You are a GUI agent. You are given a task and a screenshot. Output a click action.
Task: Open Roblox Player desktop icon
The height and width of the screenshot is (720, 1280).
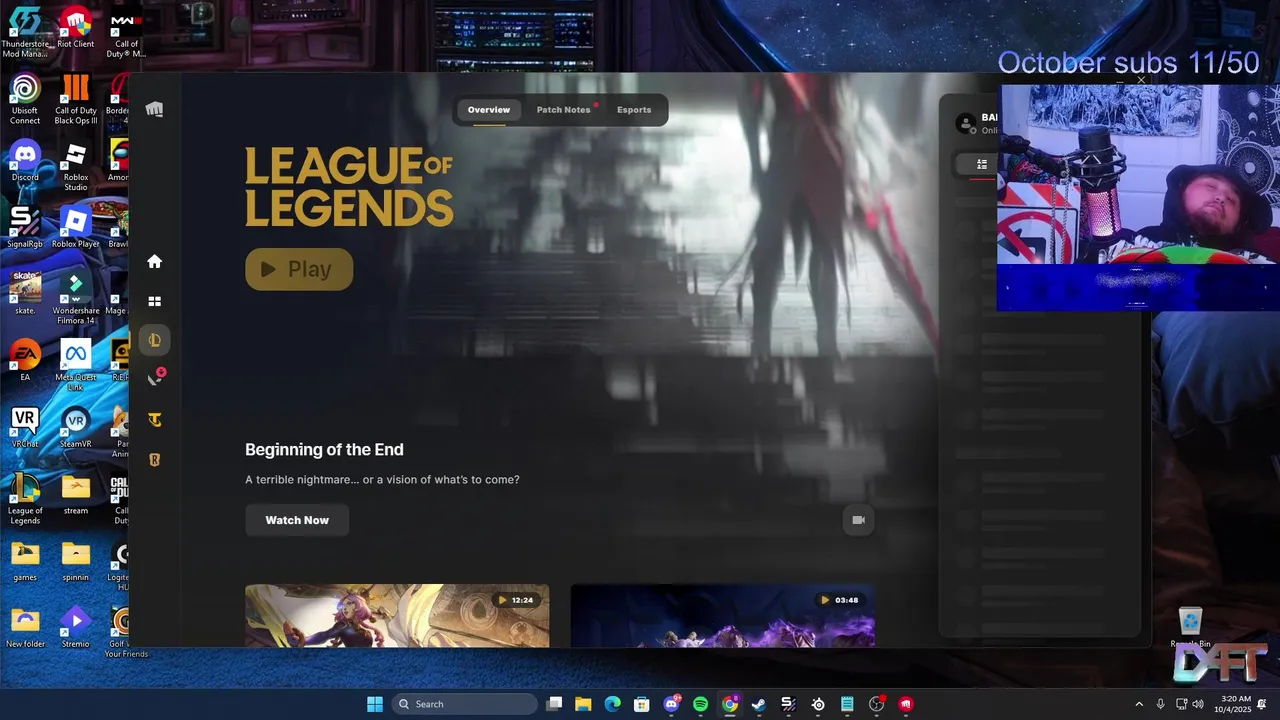point(76,228)
